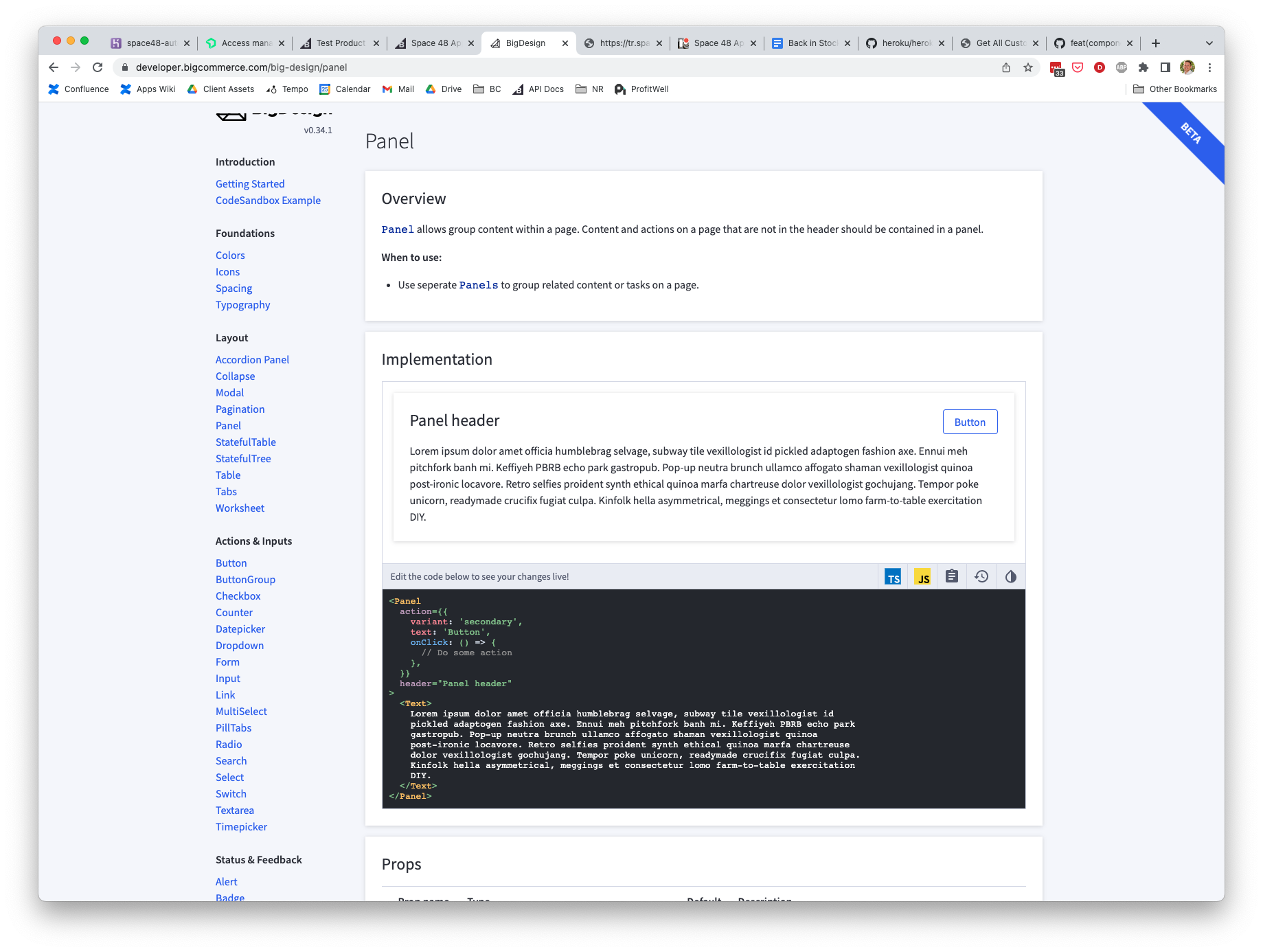Reload the current page

98,67
